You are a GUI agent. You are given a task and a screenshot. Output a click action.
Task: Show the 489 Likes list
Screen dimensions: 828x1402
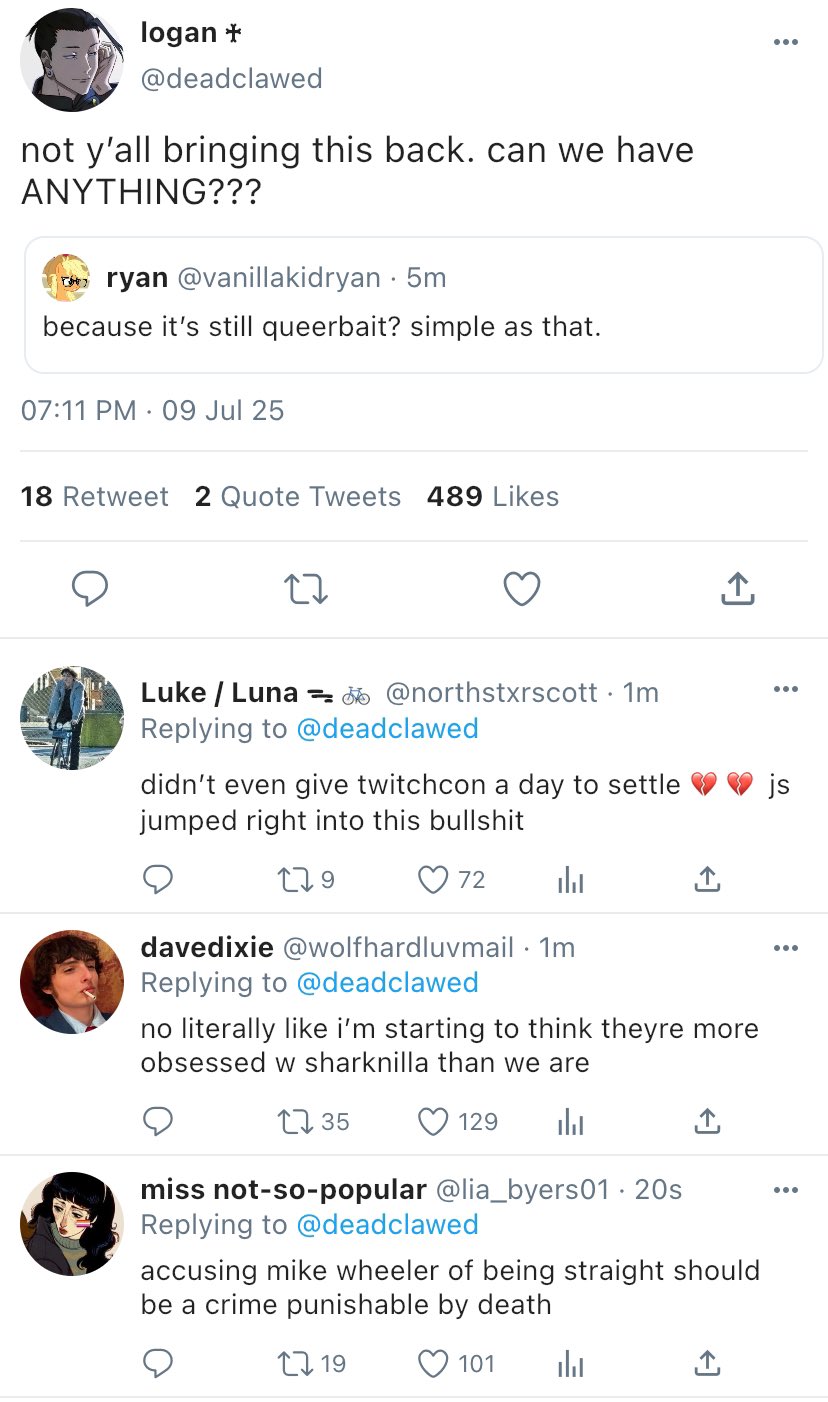pos(492,496)
